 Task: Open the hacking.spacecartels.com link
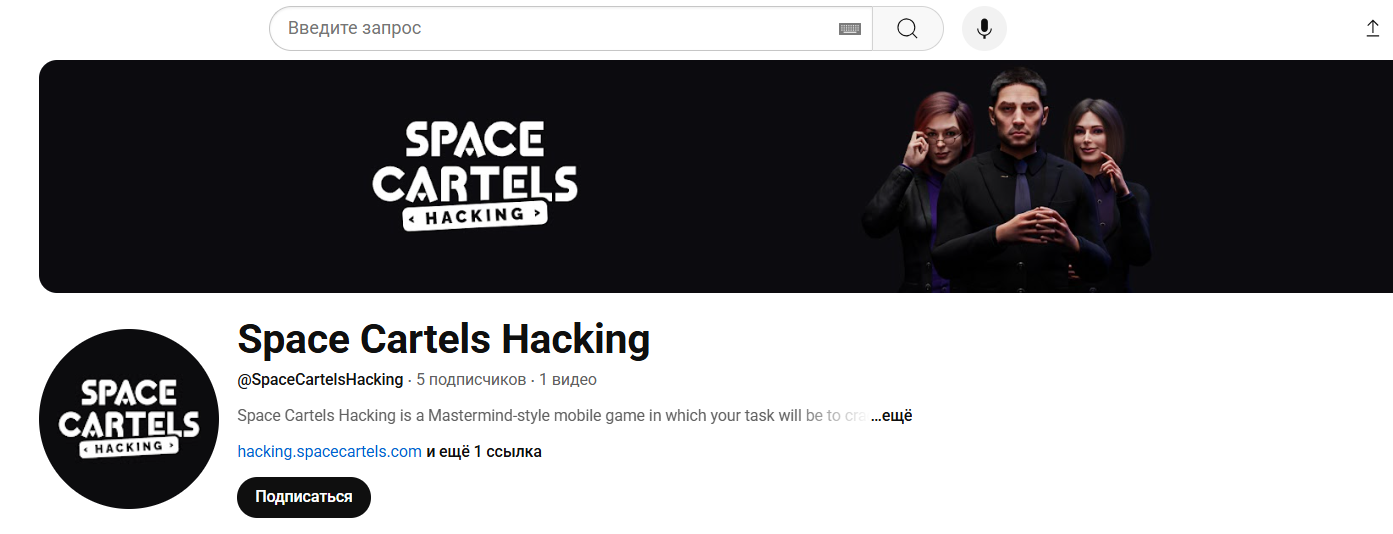tap(329, 452)
